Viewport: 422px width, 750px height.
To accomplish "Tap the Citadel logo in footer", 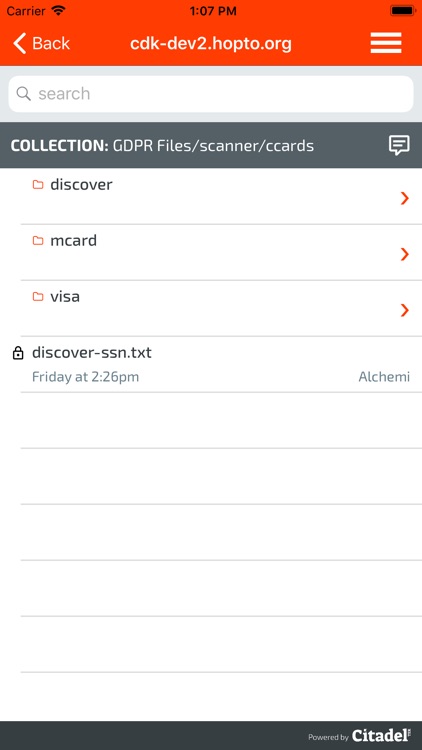I will point(381,736).
